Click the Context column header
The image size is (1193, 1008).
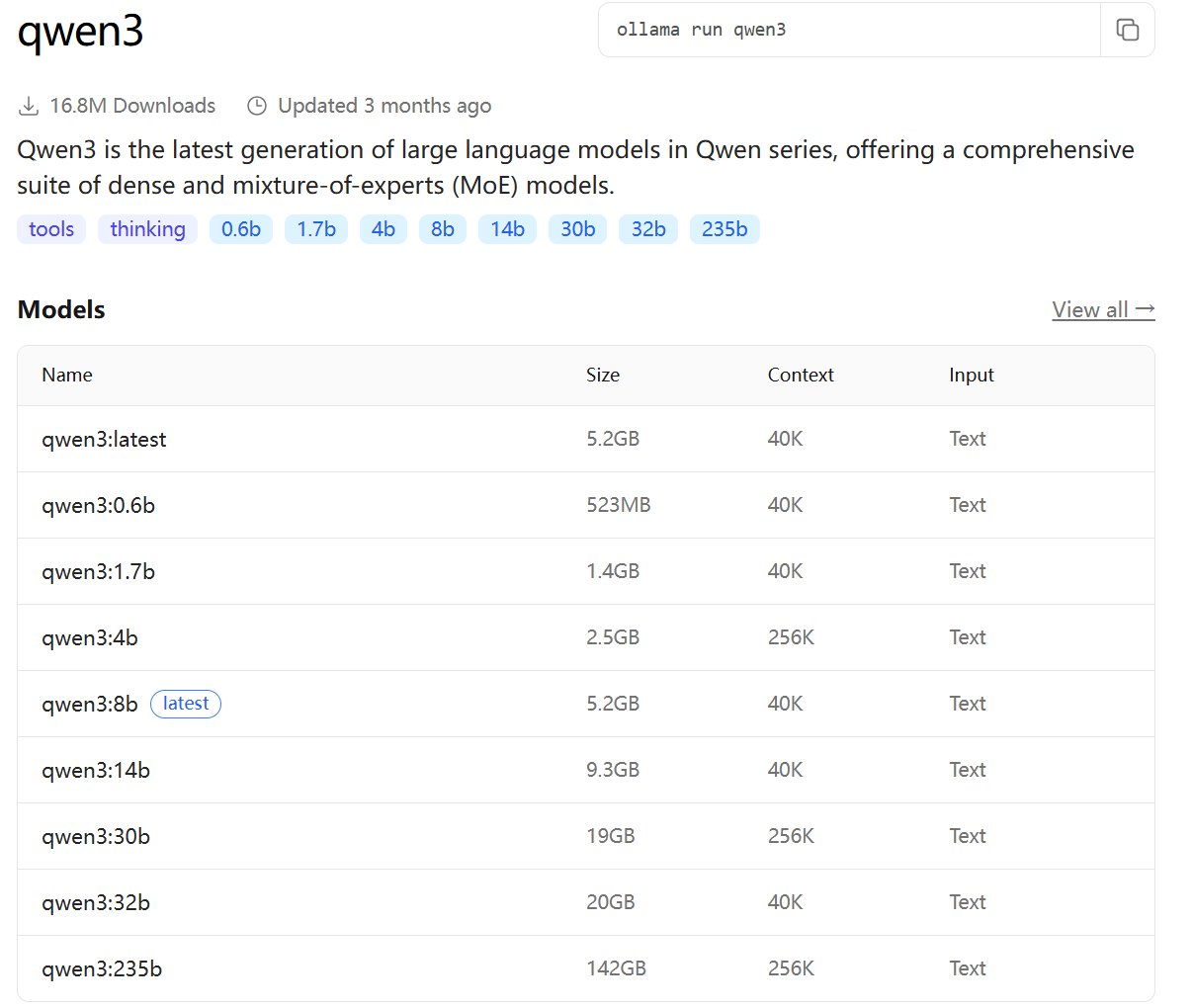click(801, 376)
